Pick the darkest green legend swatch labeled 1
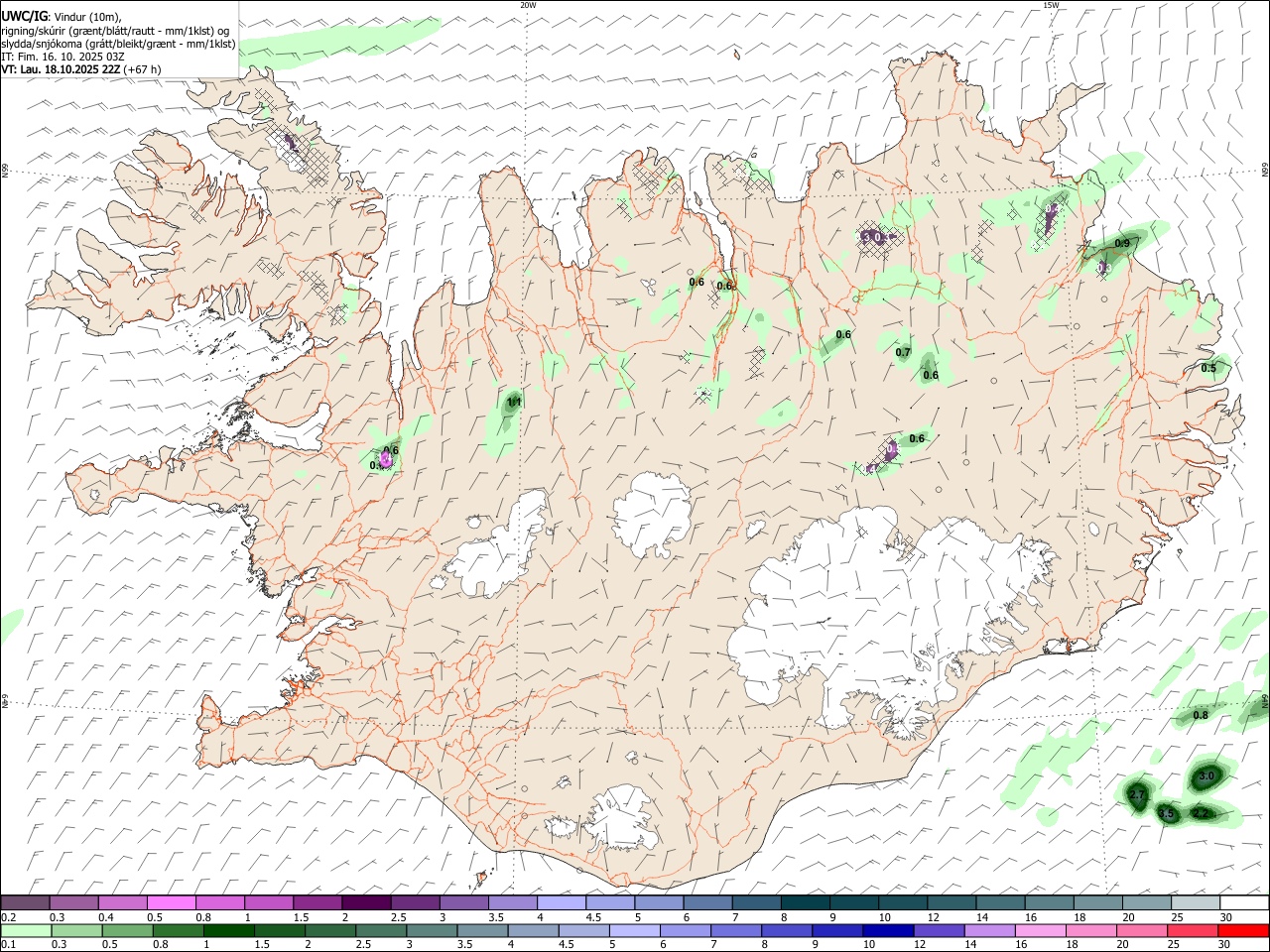This screenshot has height=952, width=1270. pyautogui.click(x=229, y=930)
